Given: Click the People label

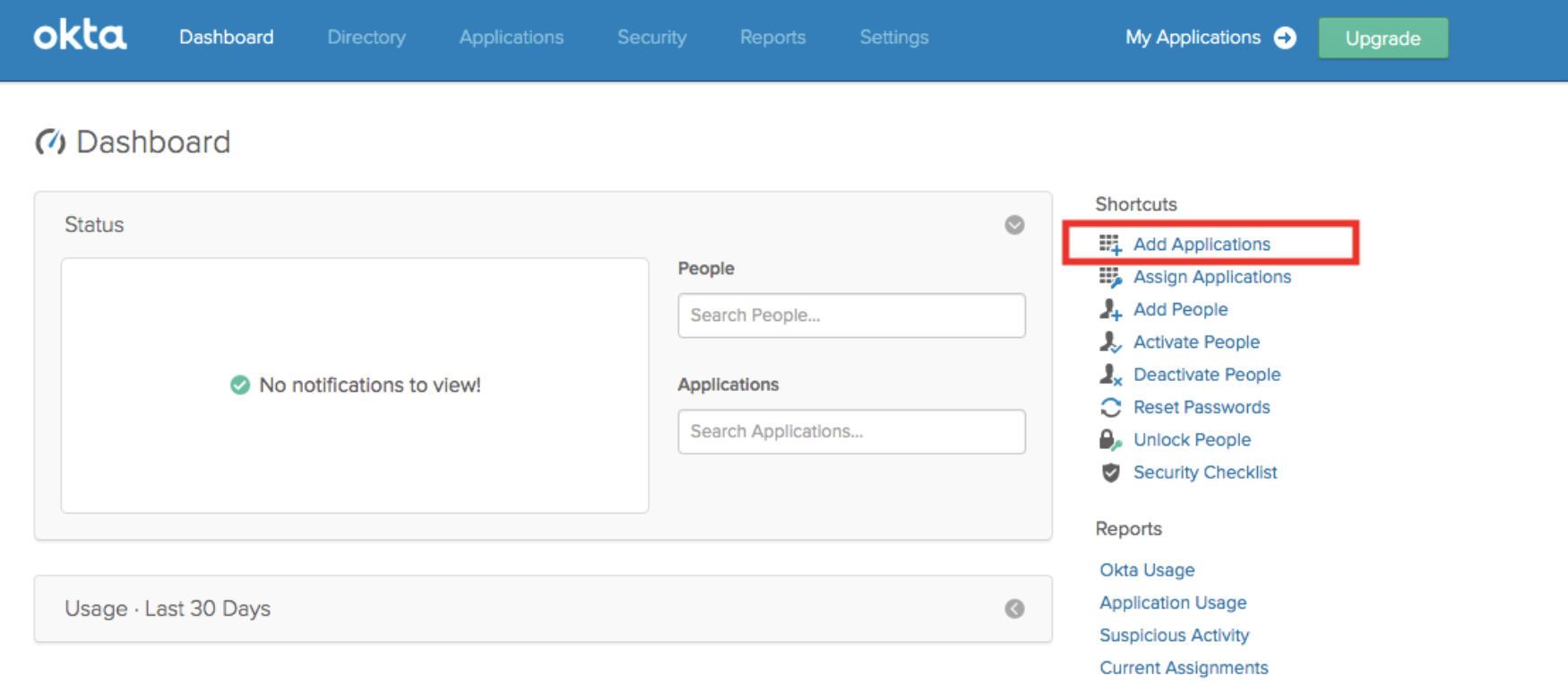Looking at the screenshot, I should pos(706,268).
